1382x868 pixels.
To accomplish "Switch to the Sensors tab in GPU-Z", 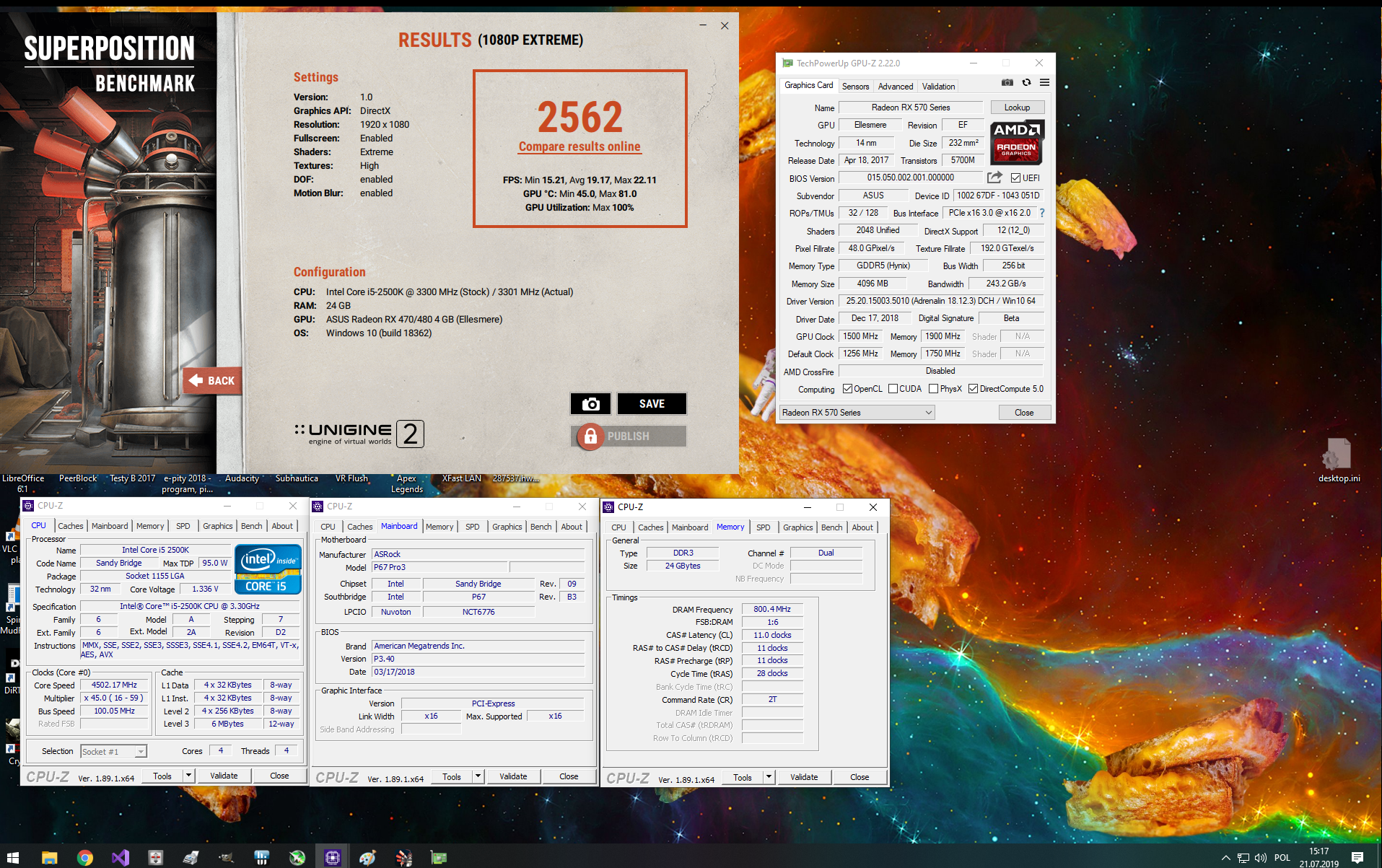I will [x=855, y=86].
